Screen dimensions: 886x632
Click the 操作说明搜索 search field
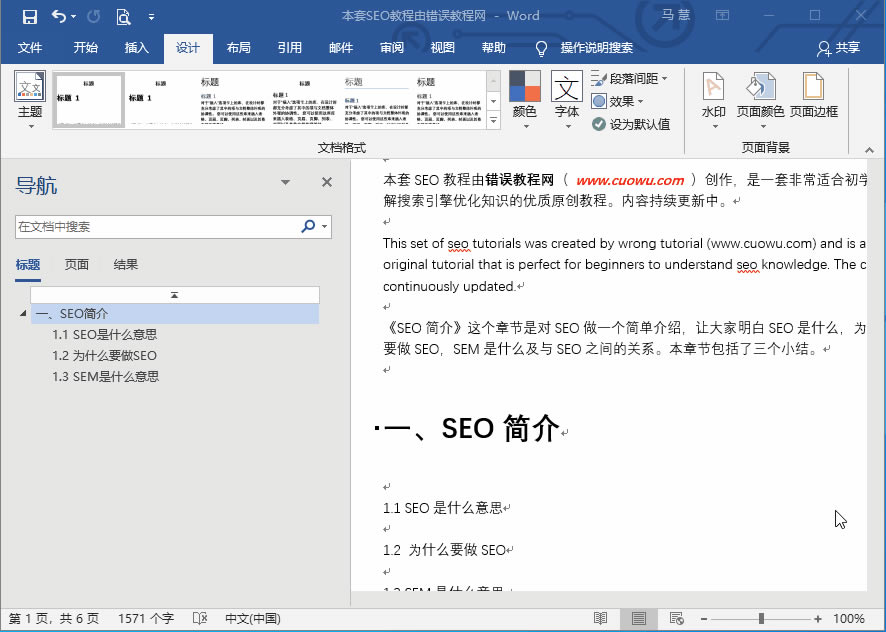pyautogui.click(x=596, y=47)
